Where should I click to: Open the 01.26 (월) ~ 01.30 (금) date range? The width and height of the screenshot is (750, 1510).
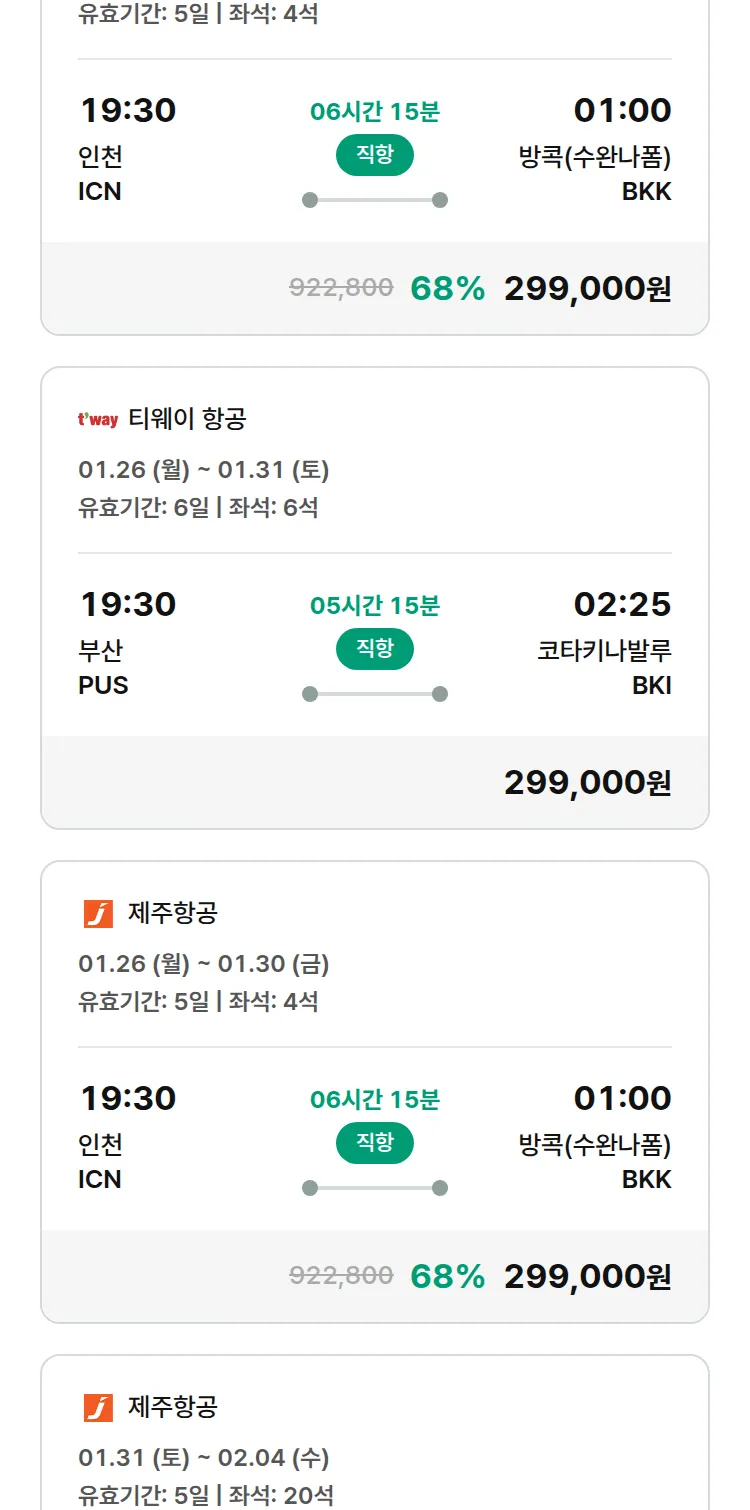(x=204, y=963)
